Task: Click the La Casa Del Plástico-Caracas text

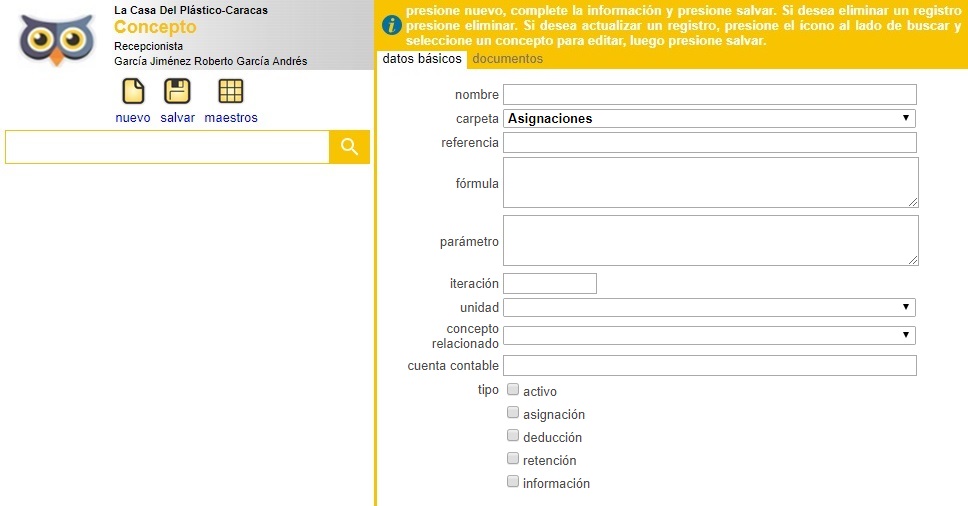Action: click(191, 10)
